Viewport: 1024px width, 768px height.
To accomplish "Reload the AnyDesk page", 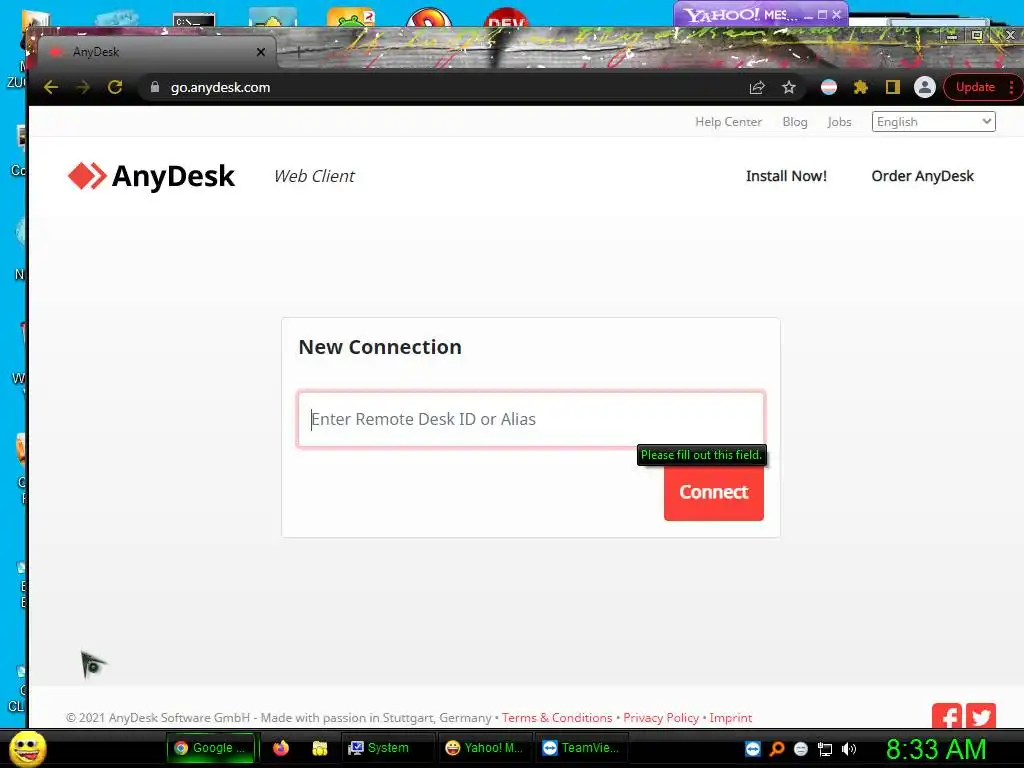I will [x=115, y=87].
